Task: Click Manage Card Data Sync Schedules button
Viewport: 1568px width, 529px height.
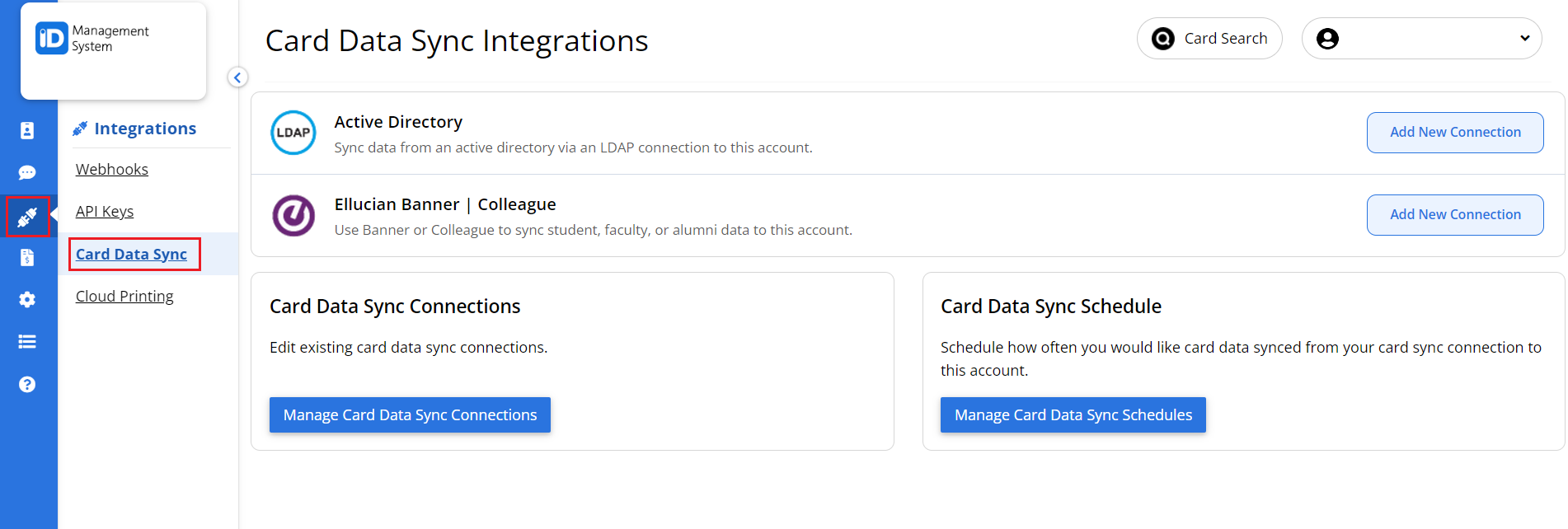Action: (x=1073, y=415)
